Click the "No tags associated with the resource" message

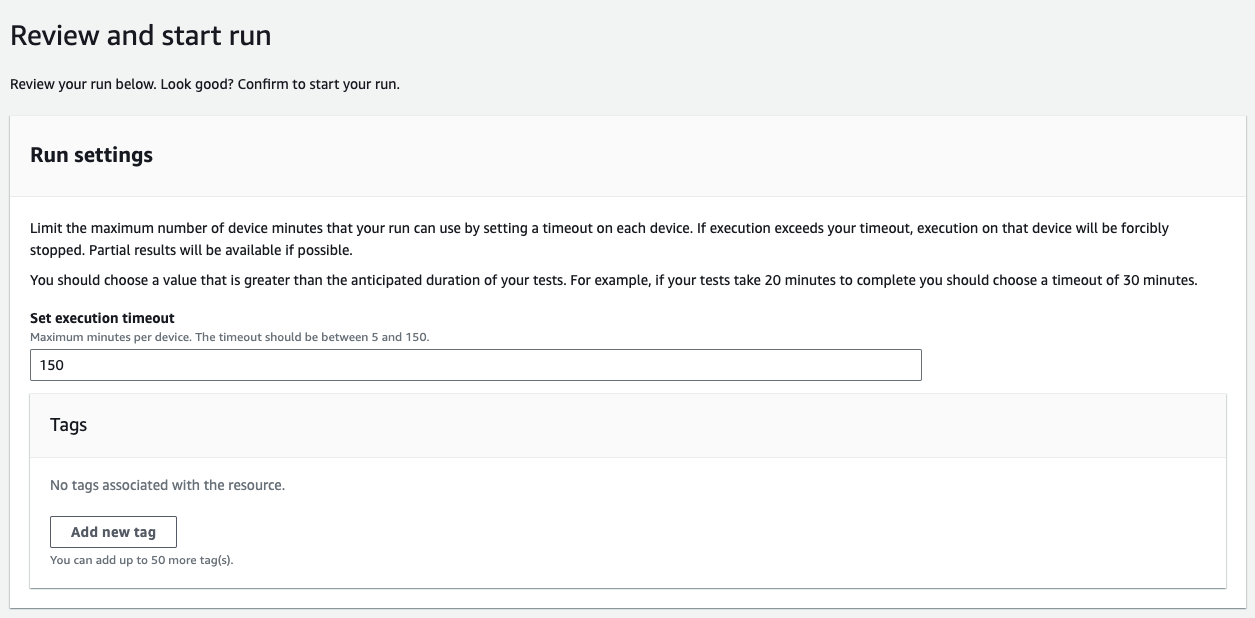[x=167, y=485]
